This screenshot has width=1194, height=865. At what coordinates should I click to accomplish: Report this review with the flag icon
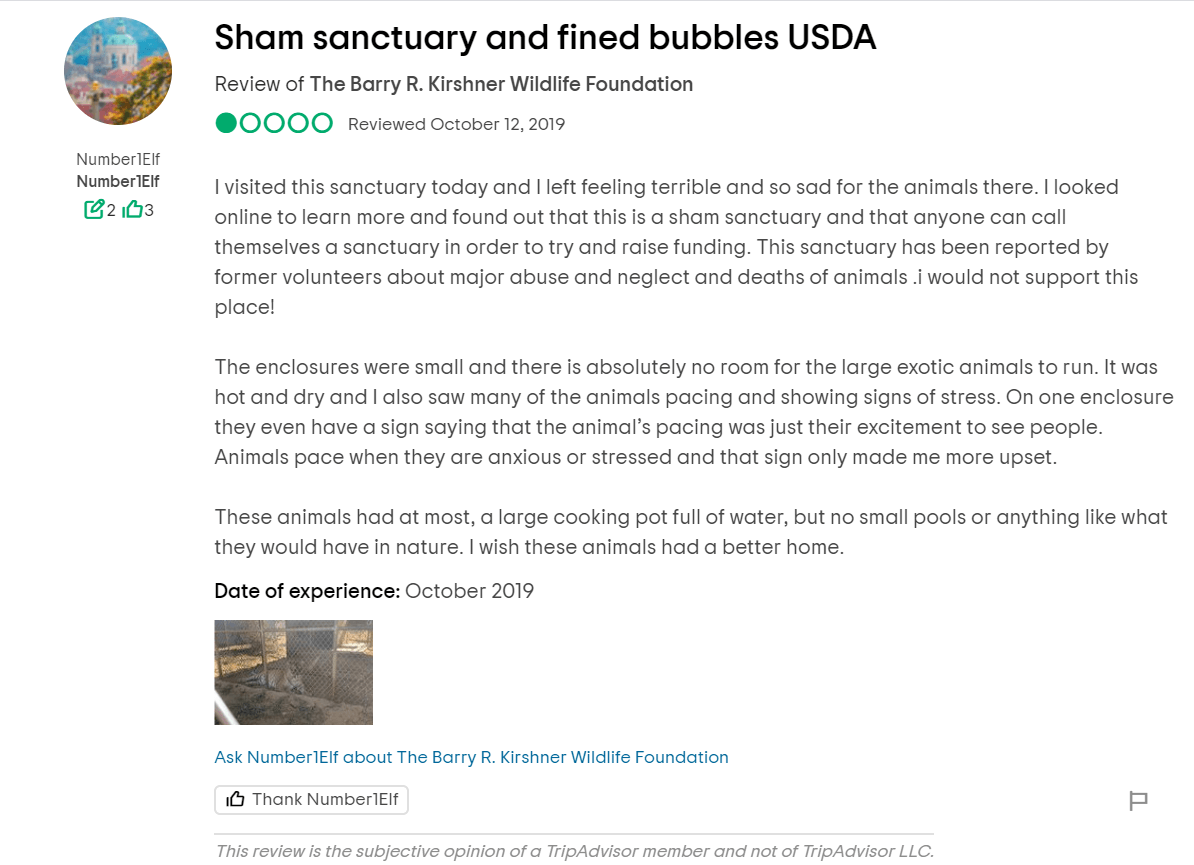pos(1138,800)
